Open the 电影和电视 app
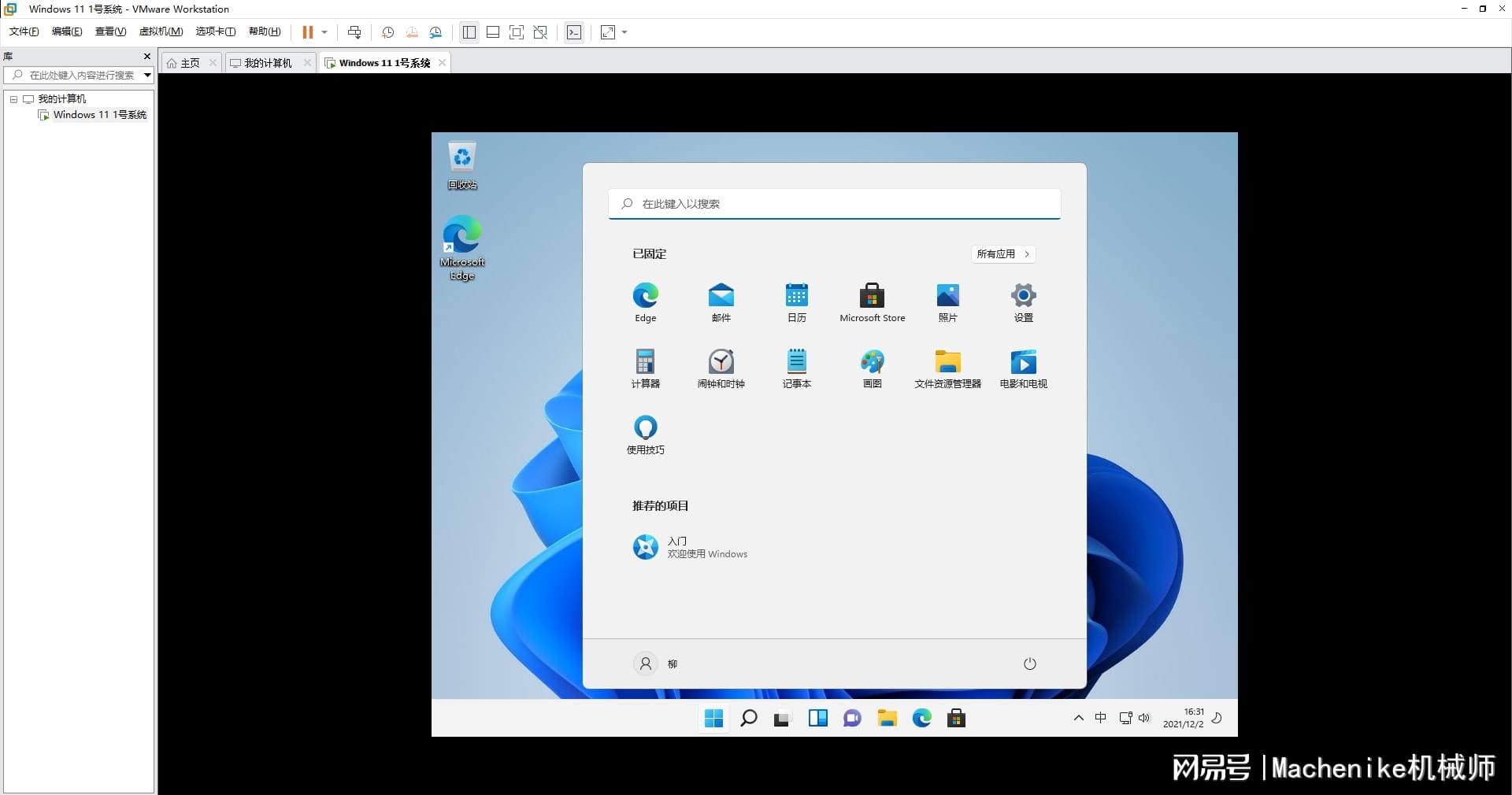 tap(1024, 368)
